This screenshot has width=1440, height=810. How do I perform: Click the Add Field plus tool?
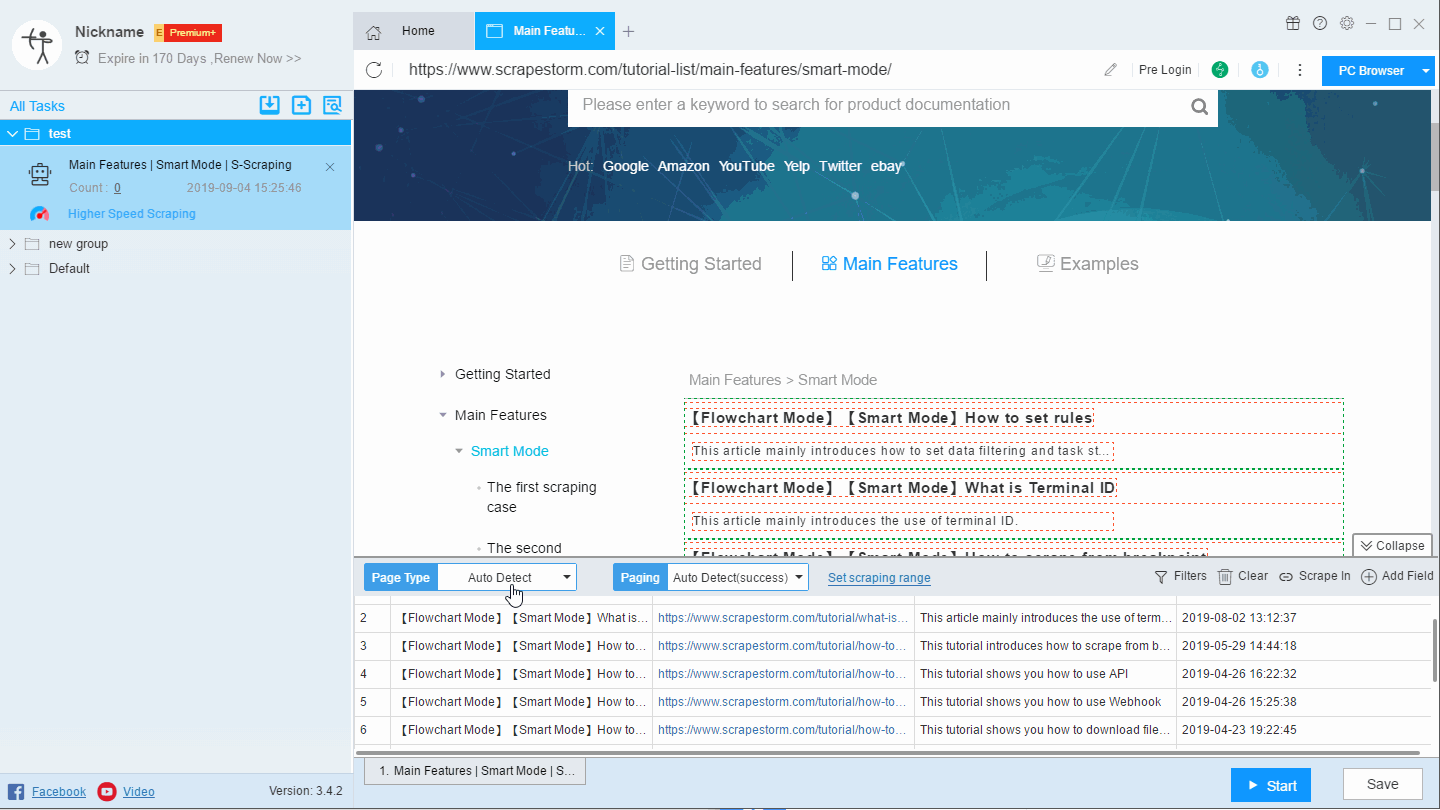1397,576
